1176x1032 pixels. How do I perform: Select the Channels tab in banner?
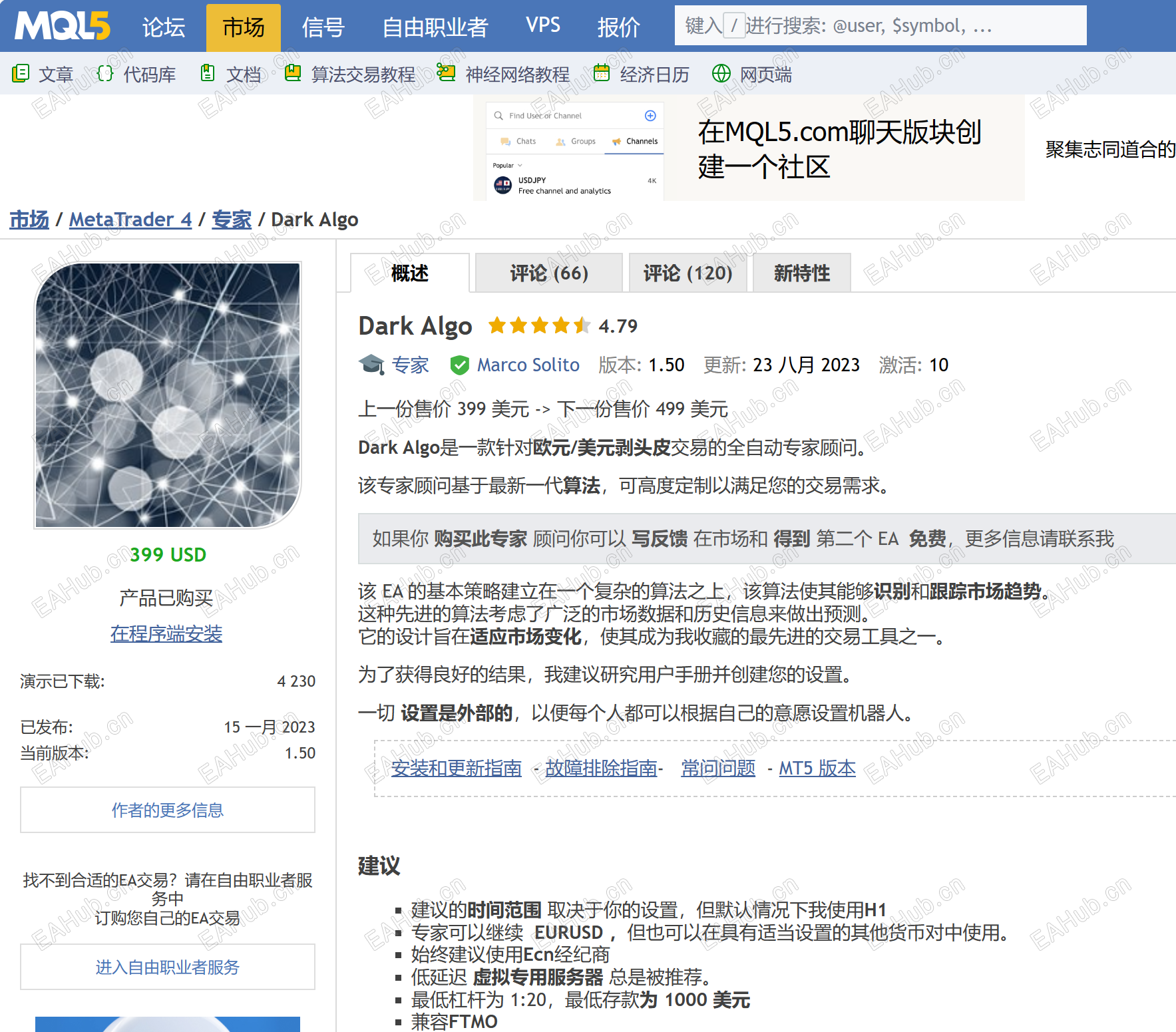pos(635,141)
